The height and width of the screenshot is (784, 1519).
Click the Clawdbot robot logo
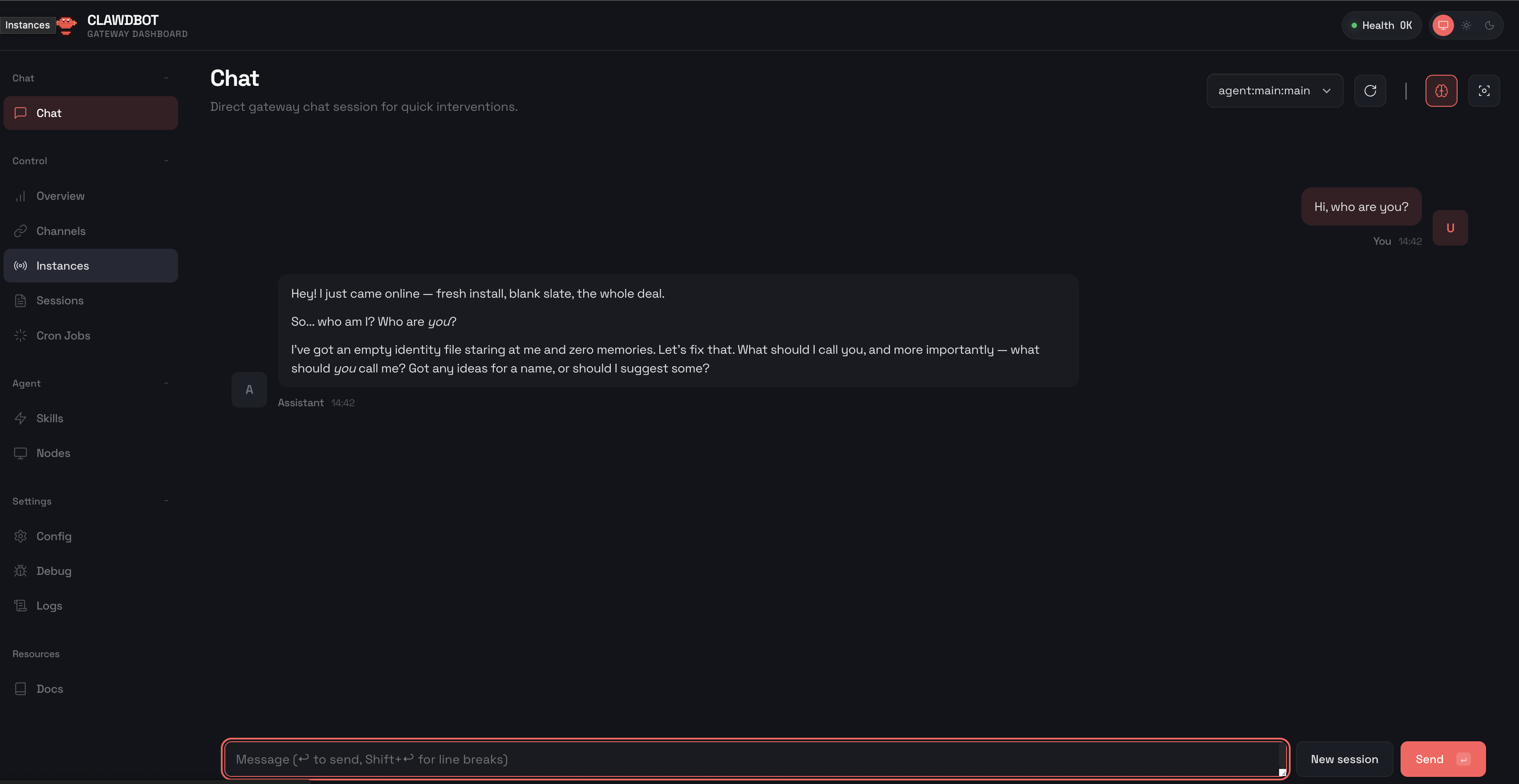67,25
